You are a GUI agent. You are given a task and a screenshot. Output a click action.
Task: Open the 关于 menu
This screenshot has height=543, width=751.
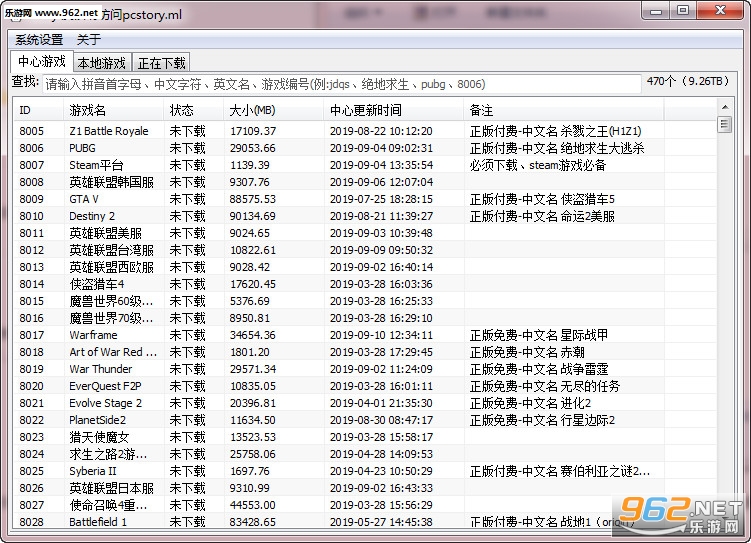point(89,40)
